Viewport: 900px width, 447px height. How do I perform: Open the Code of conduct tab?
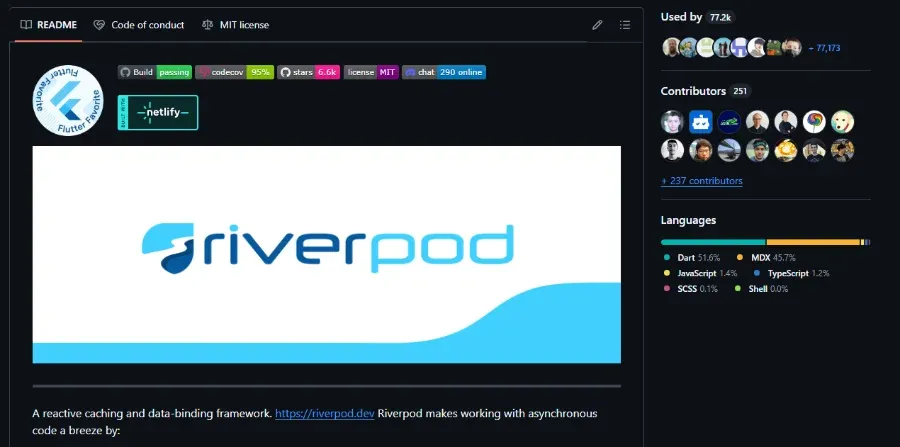(x=138, y=25)
